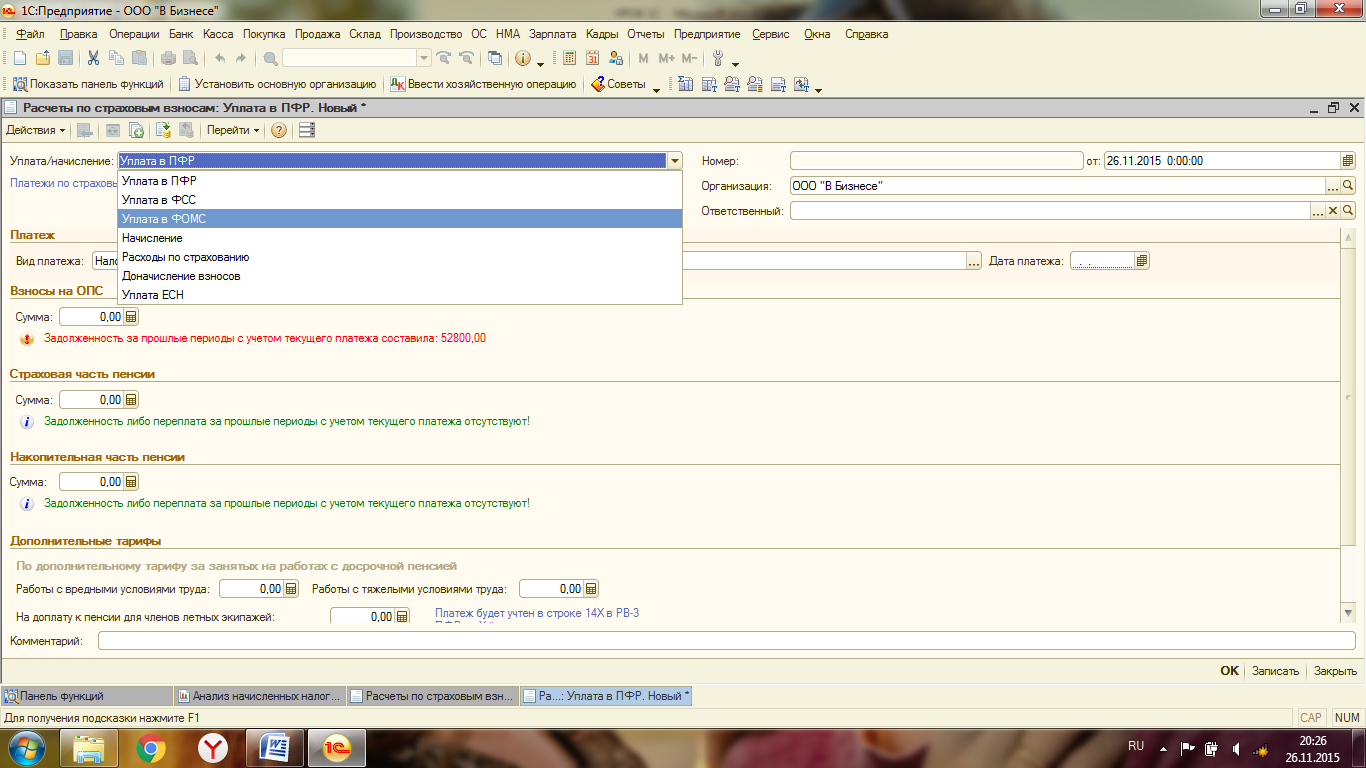Click Показать панель функций button
The width and height of the screenshot is (1366, 768).
[x=88, y=85]
